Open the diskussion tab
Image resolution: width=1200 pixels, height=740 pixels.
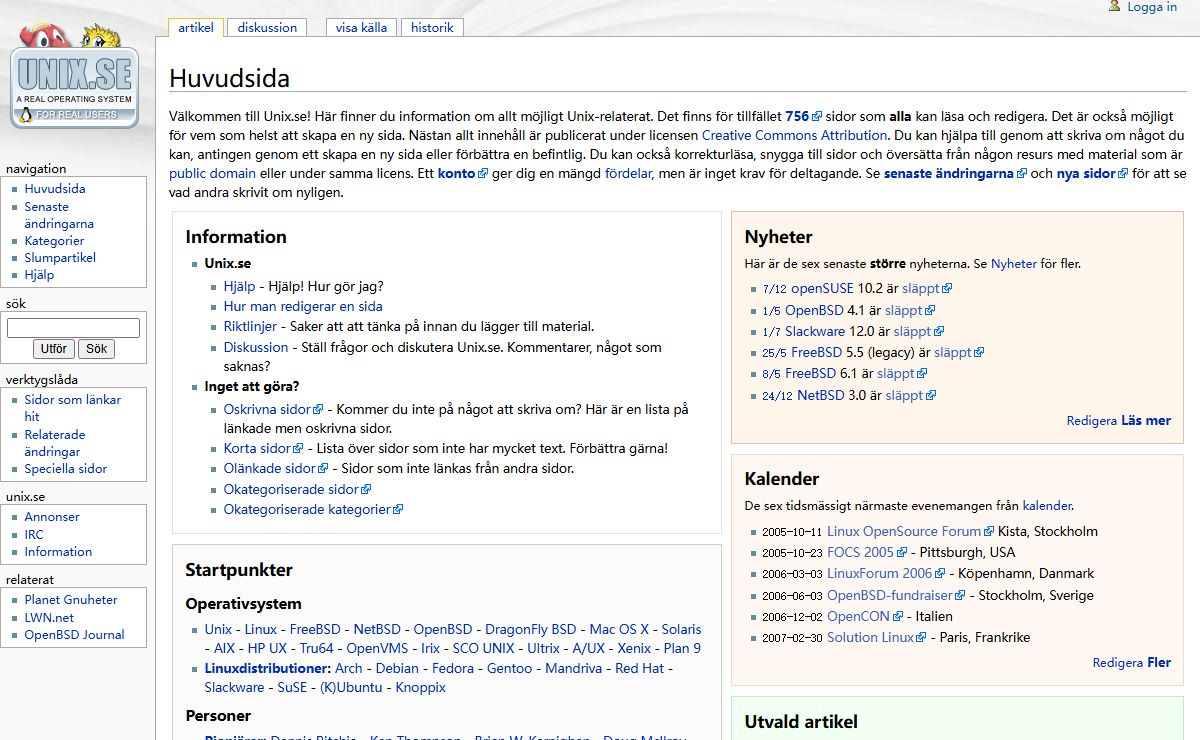pos(267,28)
